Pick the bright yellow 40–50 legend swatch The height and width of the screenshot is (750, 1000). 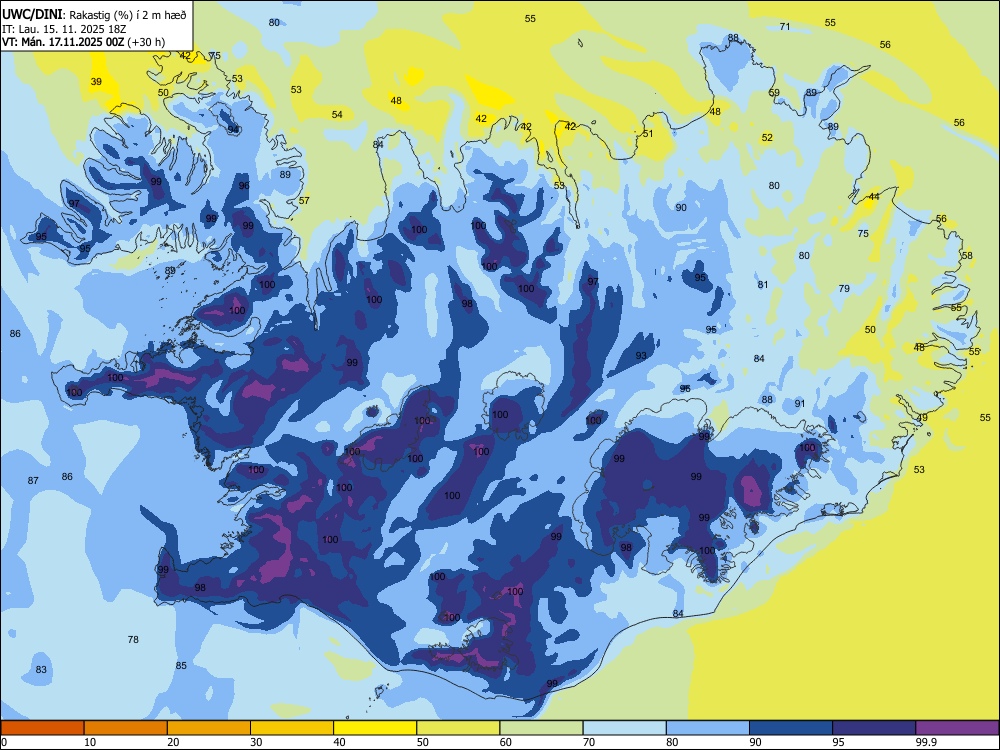(x=375, y=728)
